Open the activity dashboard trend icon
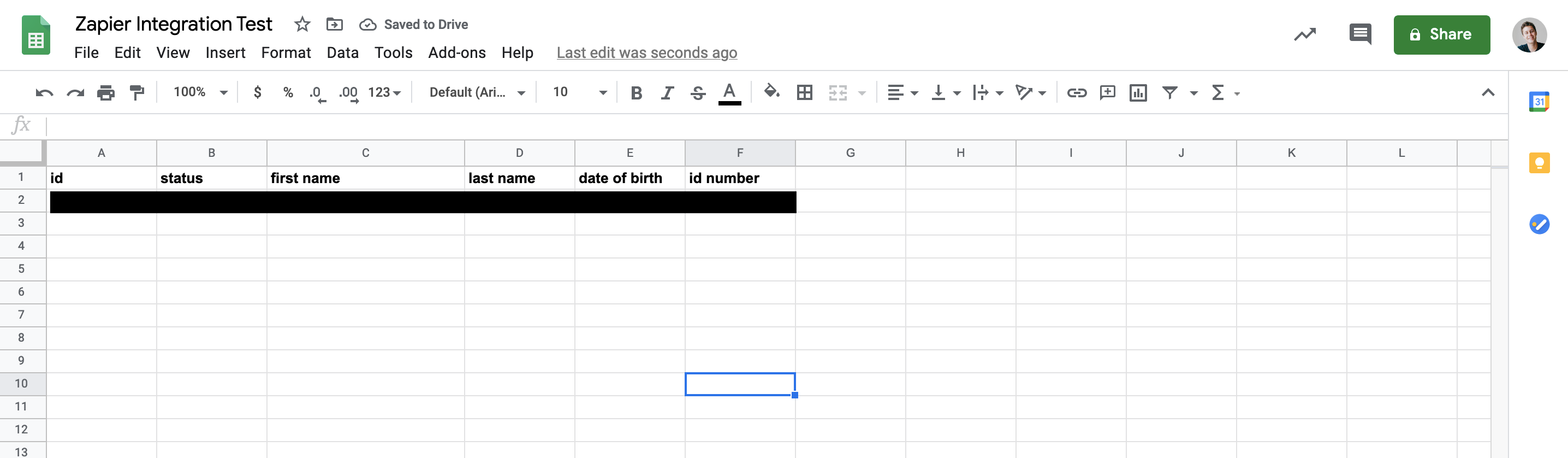The width and height of the screenshot is (1568, 458). coord(1304,35)
